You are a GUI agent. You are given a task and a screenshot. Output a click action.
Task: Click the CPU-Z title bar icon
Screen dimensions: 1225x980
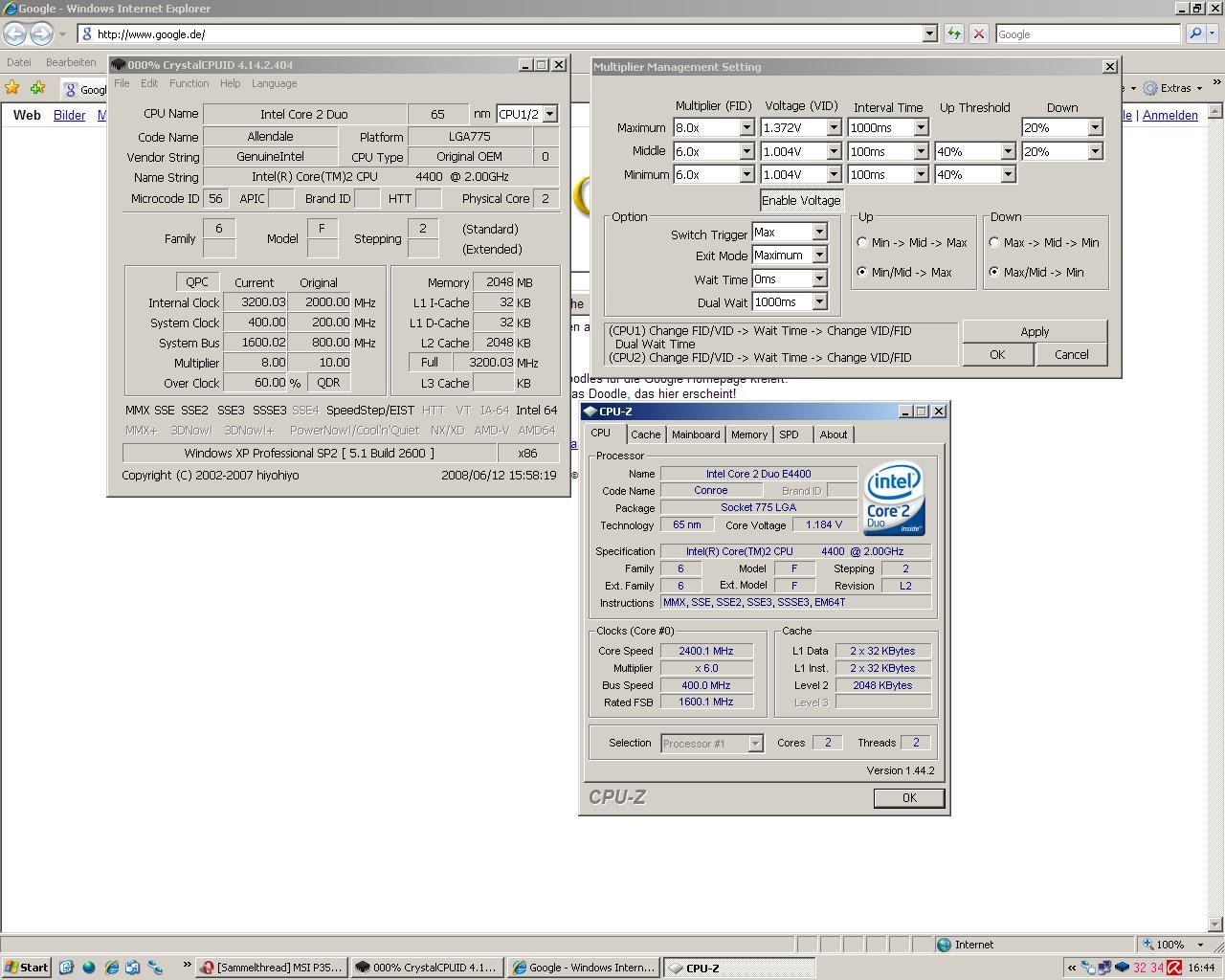pyautogui.click(x=590, y=412)
